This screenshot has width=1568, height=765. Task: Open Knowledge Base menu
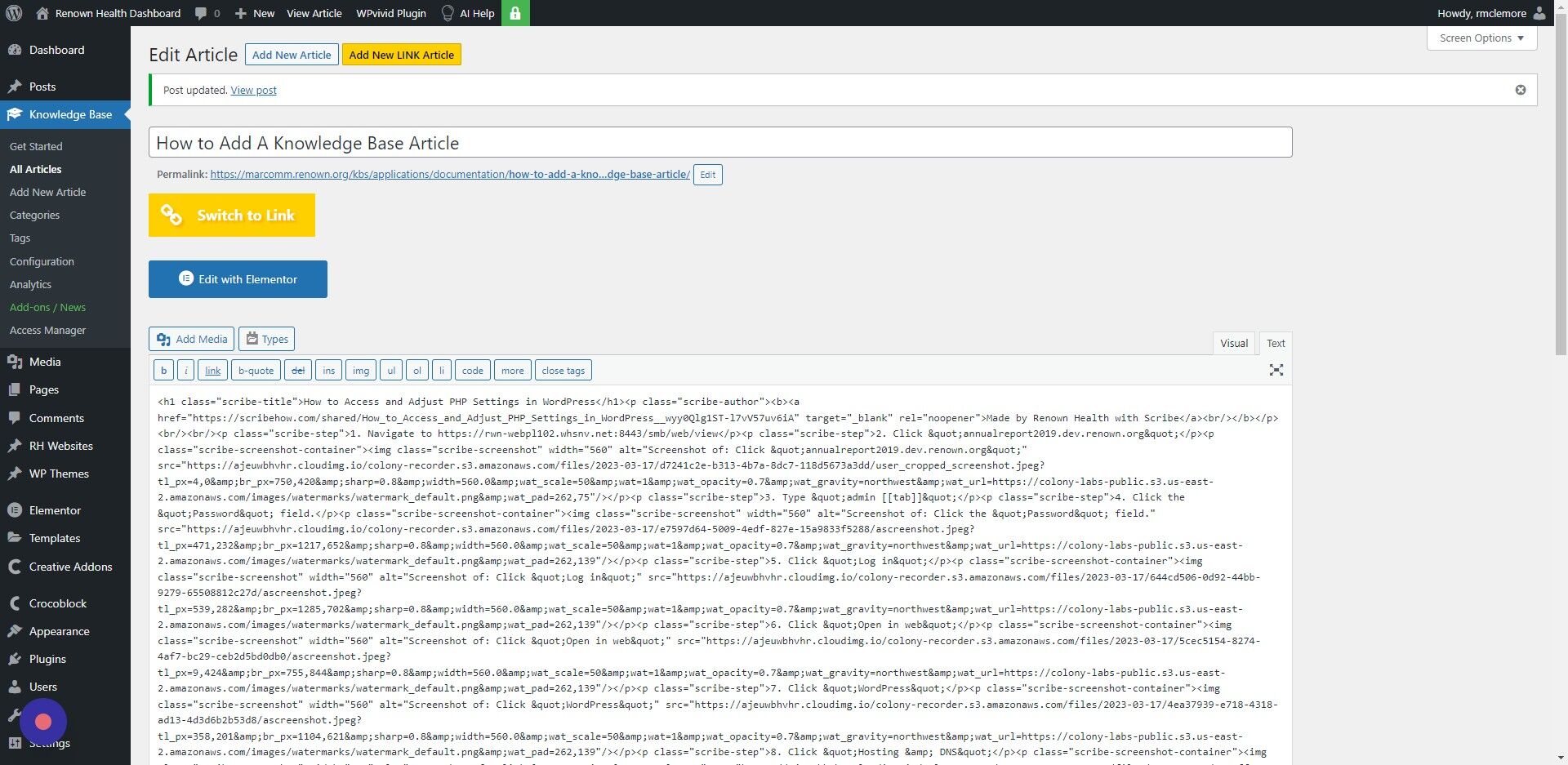pos(65,114)
